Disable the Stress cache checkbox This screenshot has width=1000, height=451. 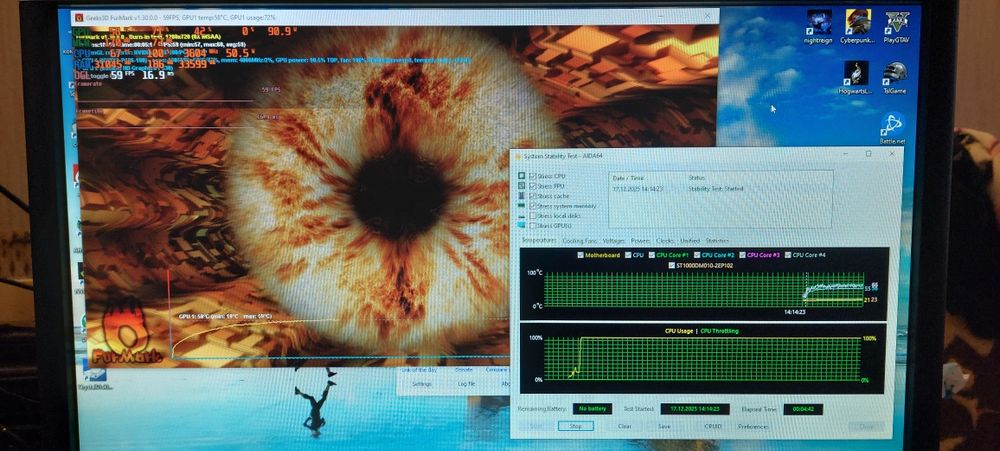(x=533, y=196)
